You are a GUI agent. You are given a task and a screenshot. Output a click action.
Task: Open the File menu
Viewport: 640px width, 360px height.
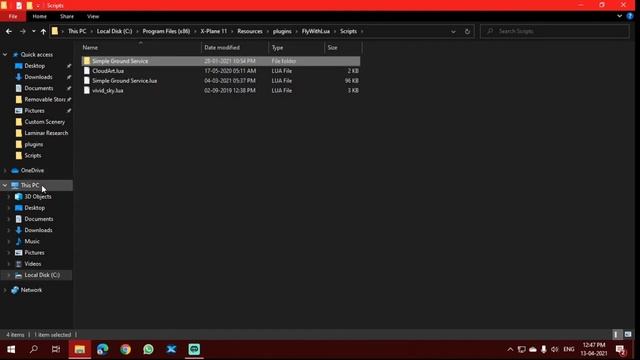click(13, 16)
